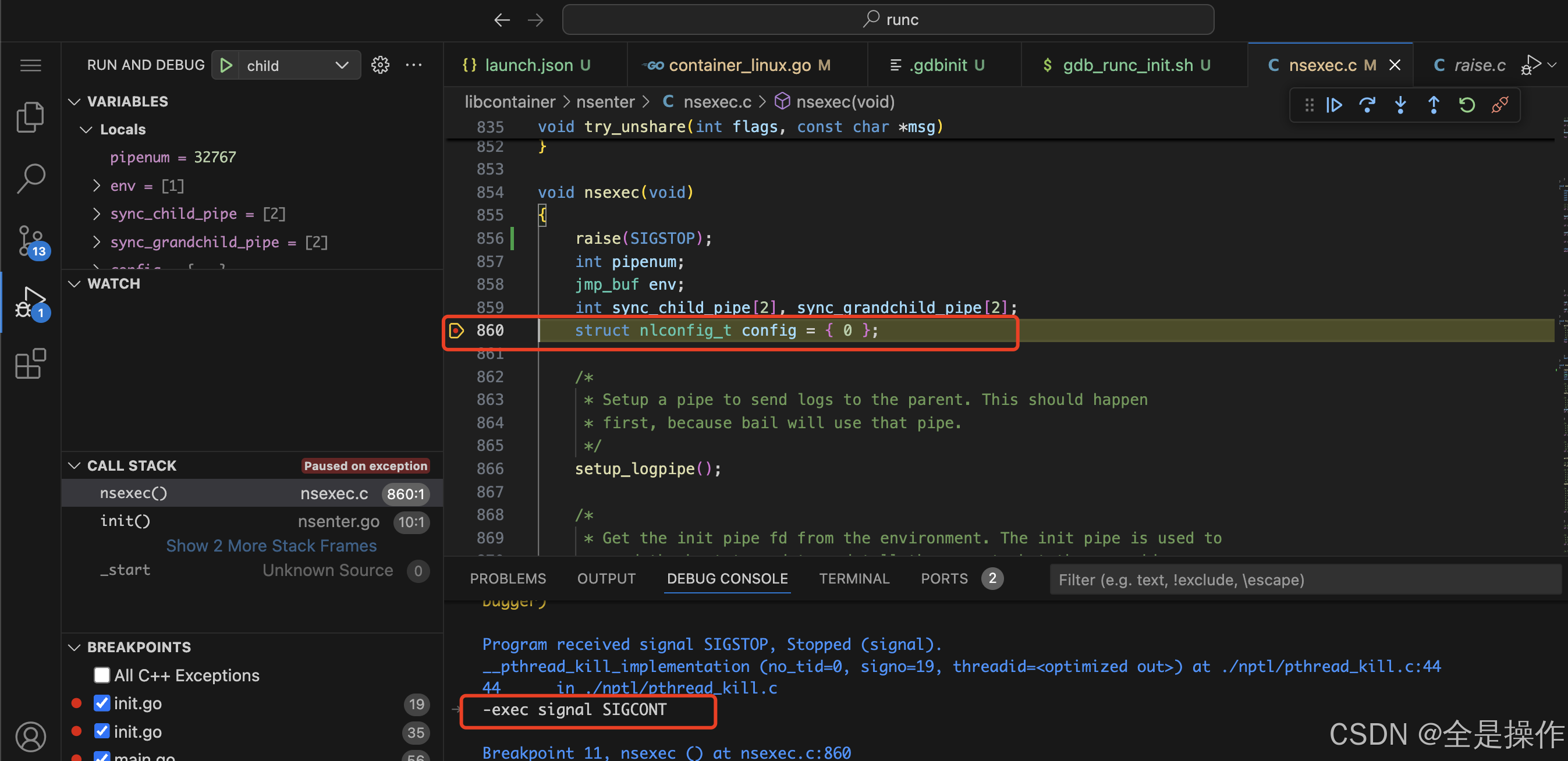Open launch.json via gear icon
The width and height of the screenshot is (1568, 761).
click(381, 65)
